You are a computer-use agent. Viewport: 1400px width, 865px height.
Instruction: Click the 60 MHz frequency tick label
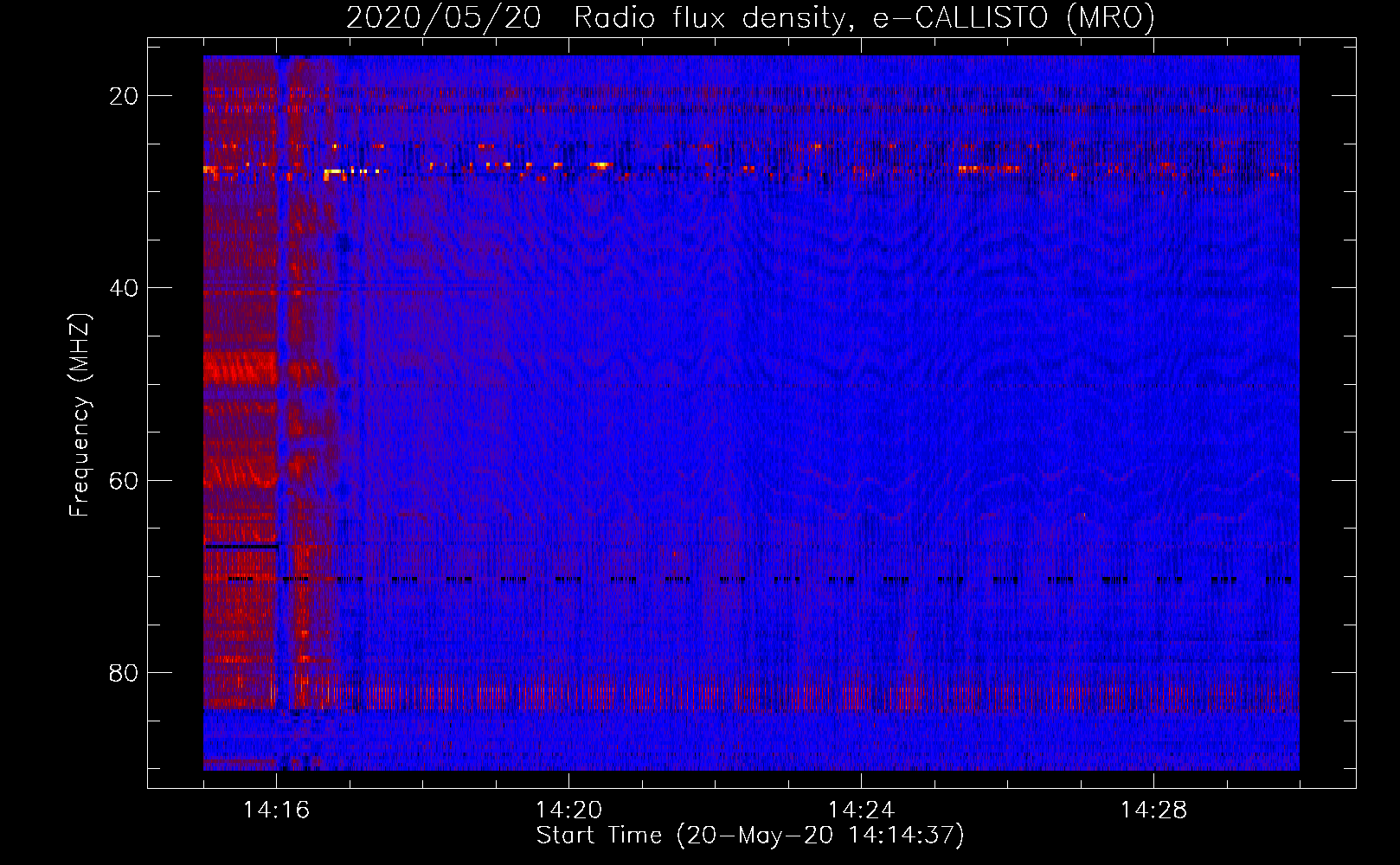click(x=124, y=480)
